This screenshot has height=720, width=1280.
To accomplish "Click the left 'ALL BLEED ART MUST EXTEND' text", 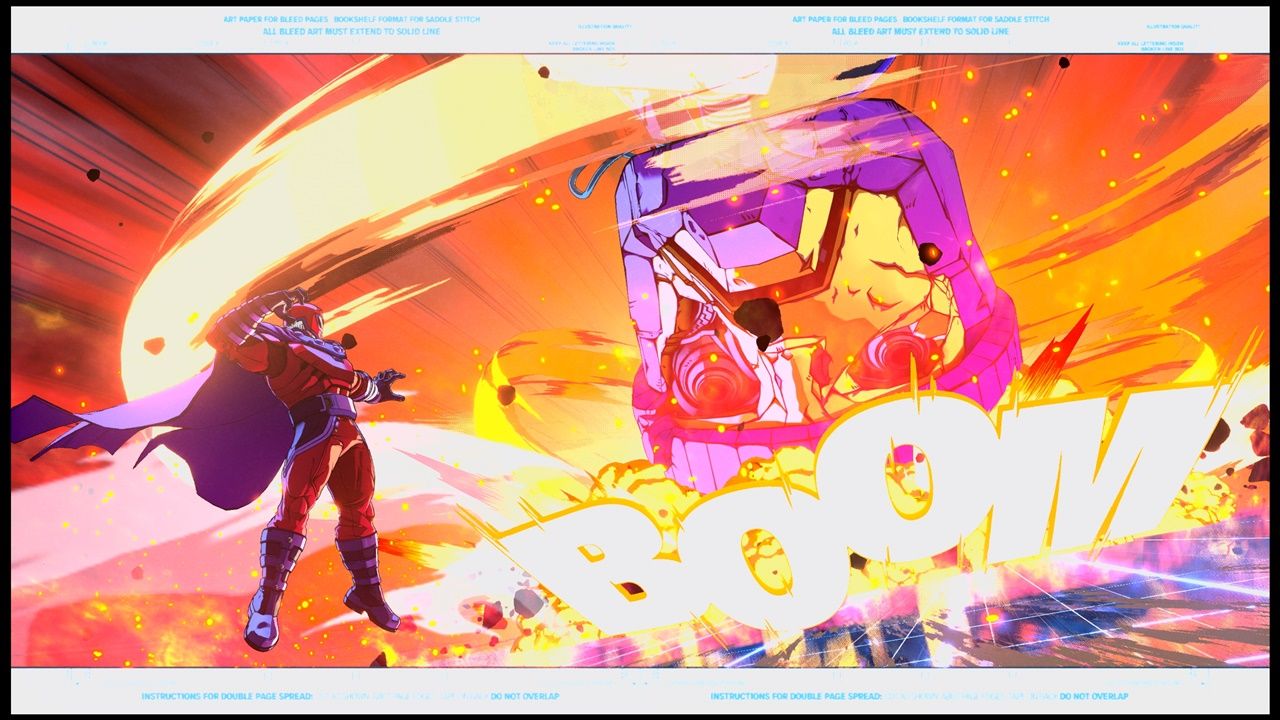I will click(351, 31).
